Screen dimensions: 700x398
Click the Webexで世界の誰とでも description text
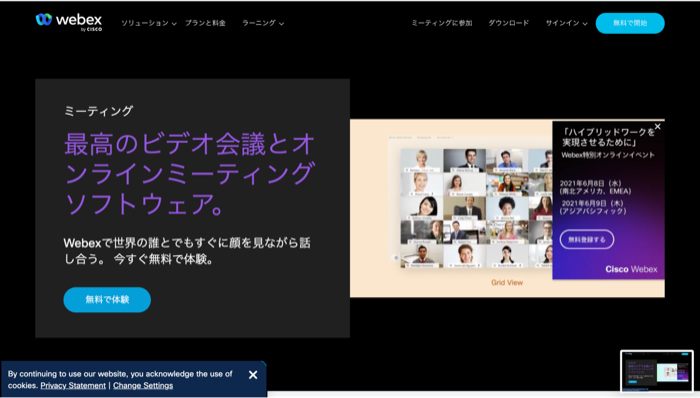click(x=187, y=251)
